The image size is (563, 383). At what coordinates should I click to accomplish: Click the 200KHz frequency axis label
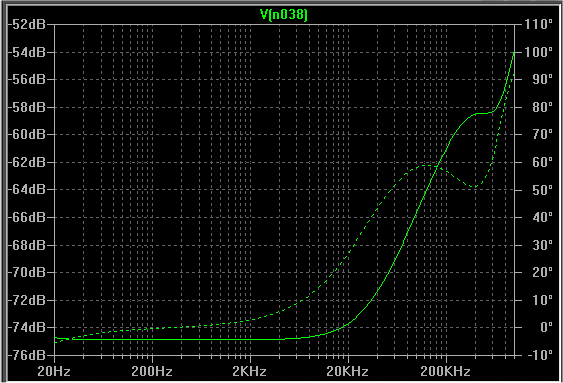(445, 372)
